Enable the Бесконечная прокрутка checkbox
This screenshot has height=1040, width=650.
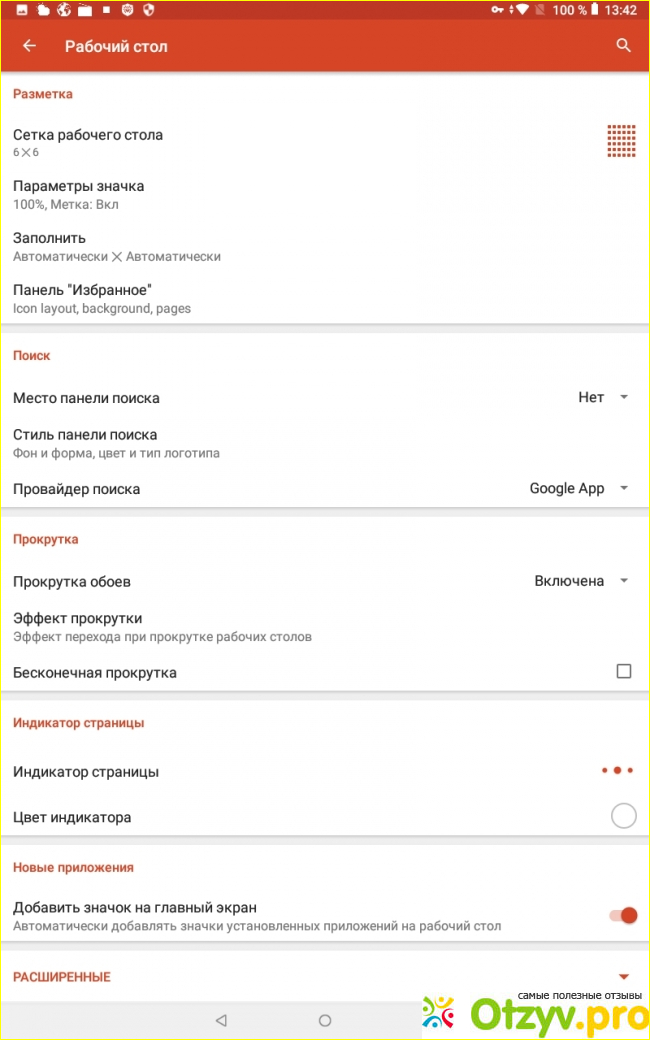point(623,671)
